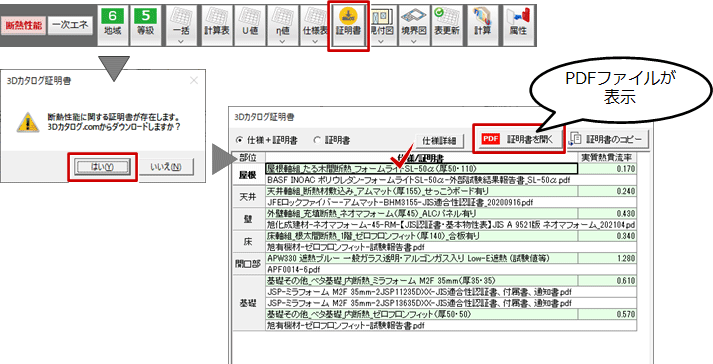Select the ミラフォーム M2F 35mm(厚35・35) specification row
The image size is (713, 364).
tap(422, 281)
